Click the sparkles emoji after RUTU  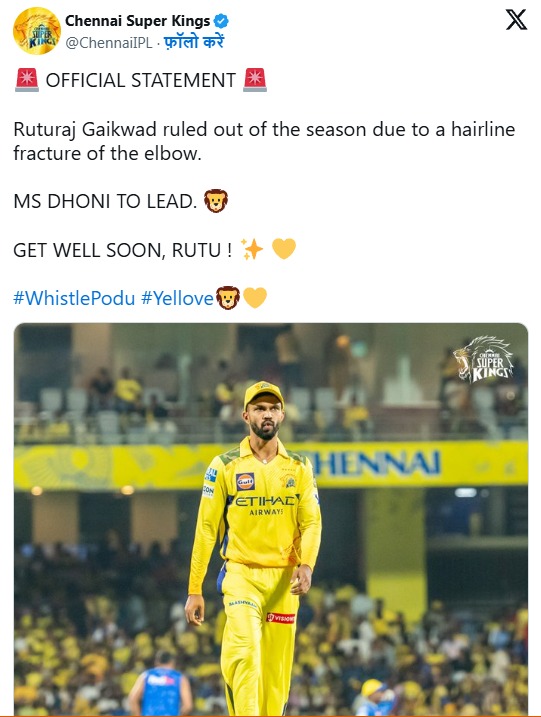[x=252, y=250]
